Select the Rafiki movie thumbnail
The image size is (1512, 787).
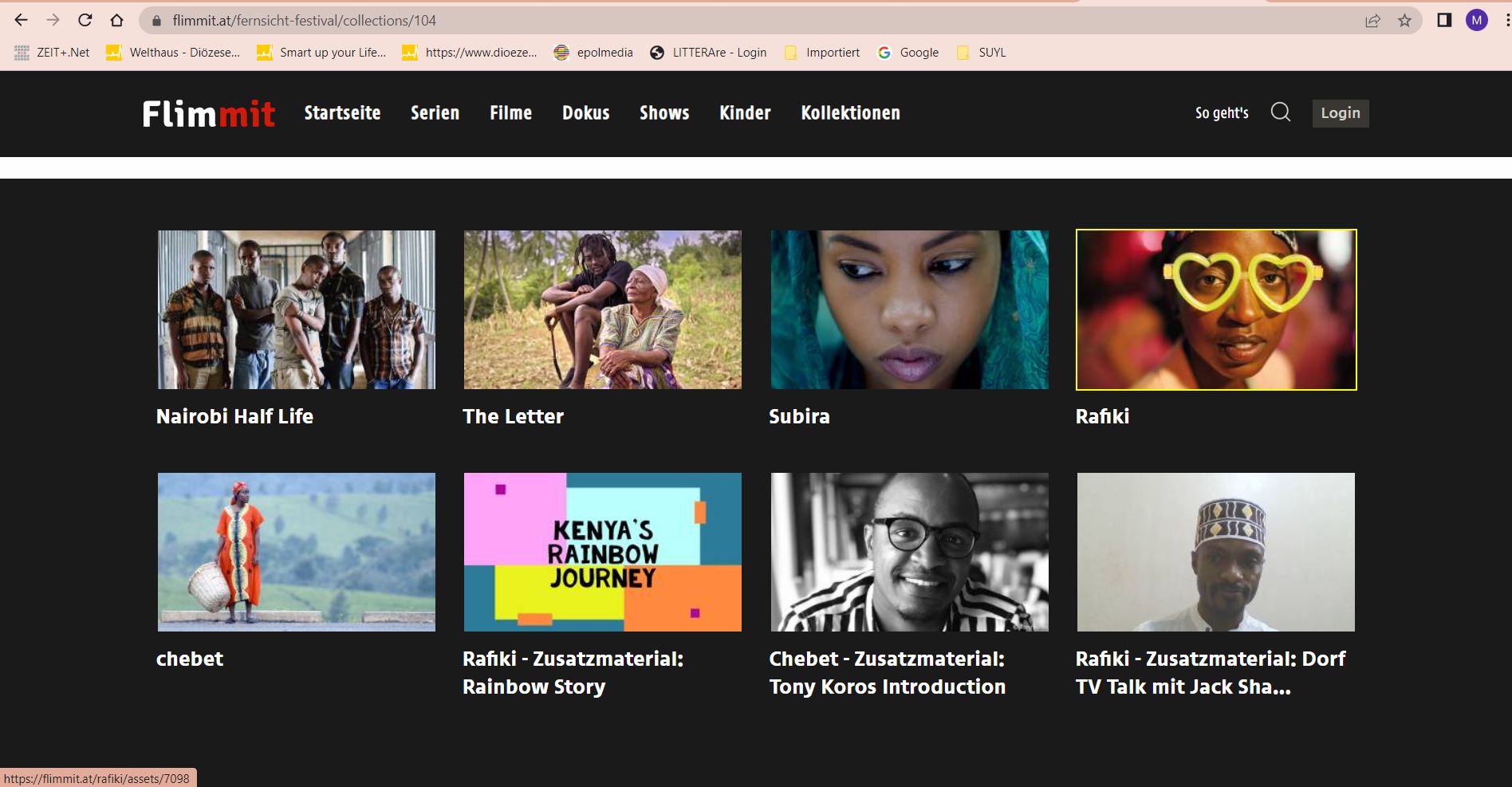pyautogui.click(x=1215, y=310)
